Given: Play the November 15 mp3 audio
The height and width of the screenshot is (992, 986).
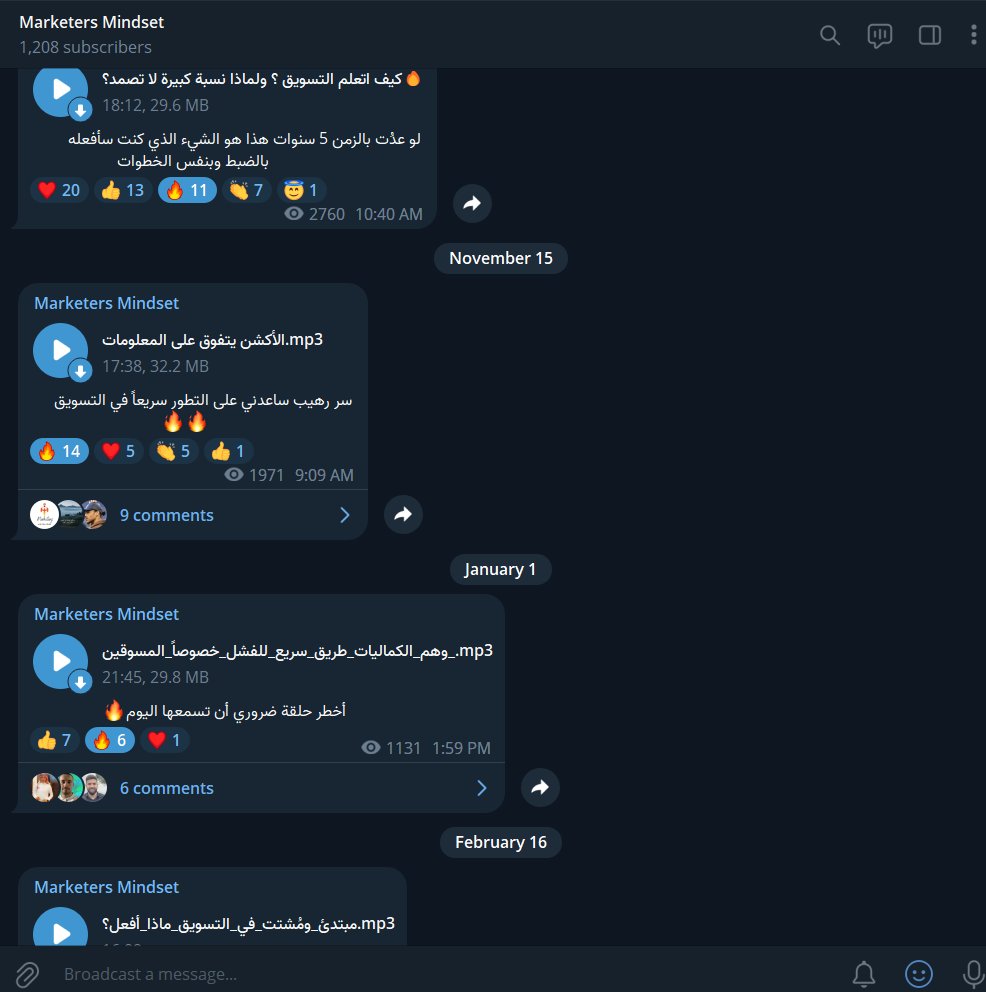Looking at the screenshot, I should tap(61, 350).
